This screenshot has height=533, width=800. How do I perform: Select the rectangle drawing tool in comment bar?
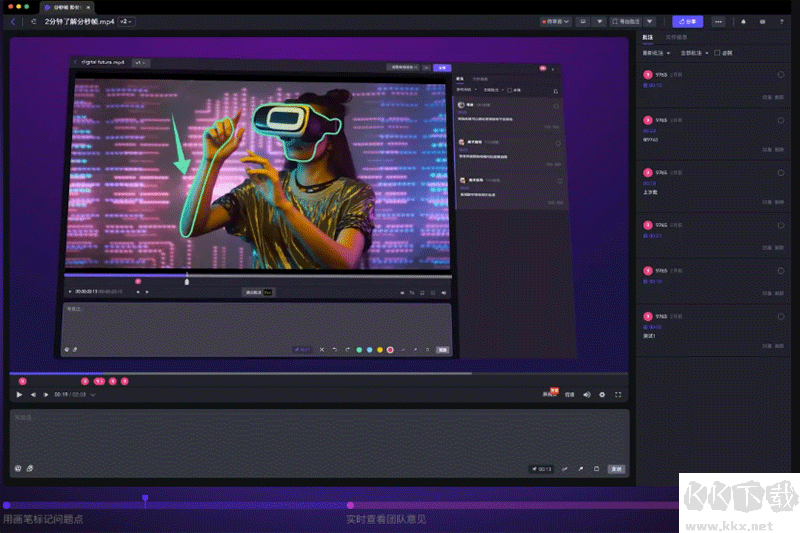[596, 468]
